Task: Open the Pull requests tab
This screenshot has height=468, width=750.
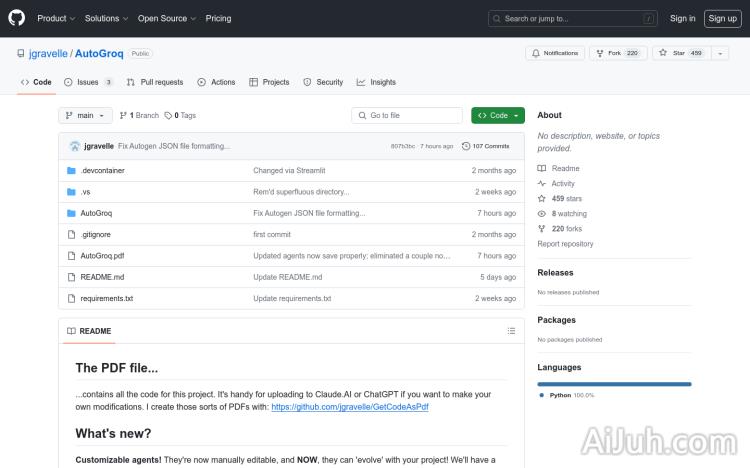Action: pyautogui.click(x=155, y=82)
